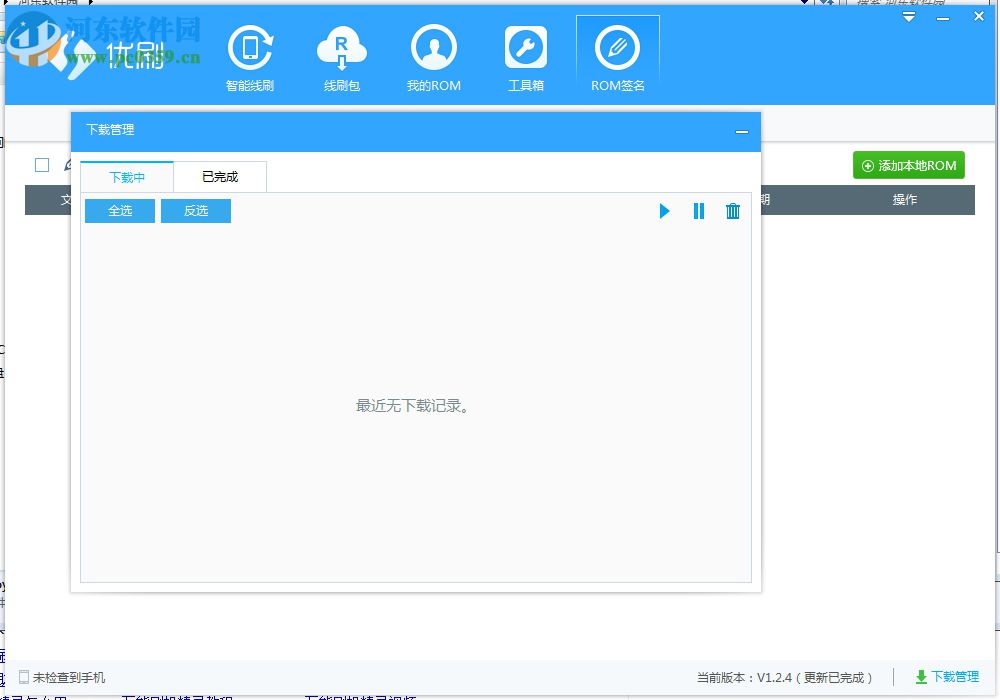Pause downloads with the pause icon
The width and height of the screenshot is (1000, 700).
pos(699,211)
